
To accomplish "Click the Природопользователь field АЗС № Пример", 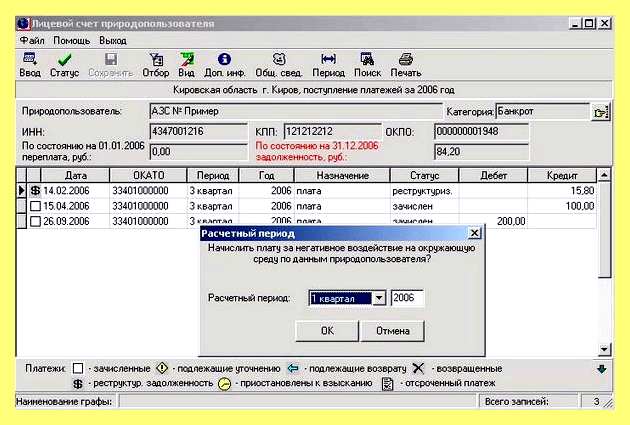I will 296,111.
